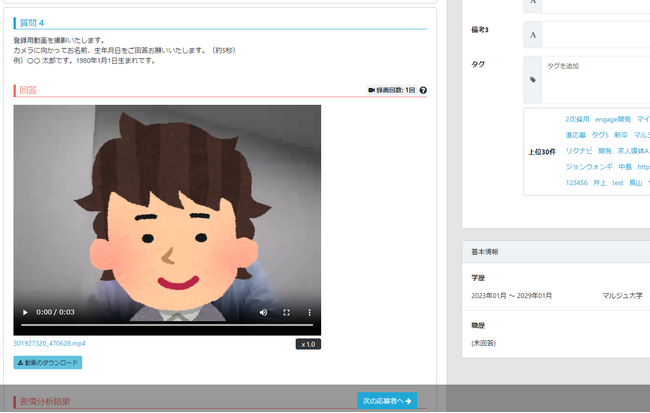Open the video more options menu
Viewport: 650px width, 413px height.
point(309,313)
